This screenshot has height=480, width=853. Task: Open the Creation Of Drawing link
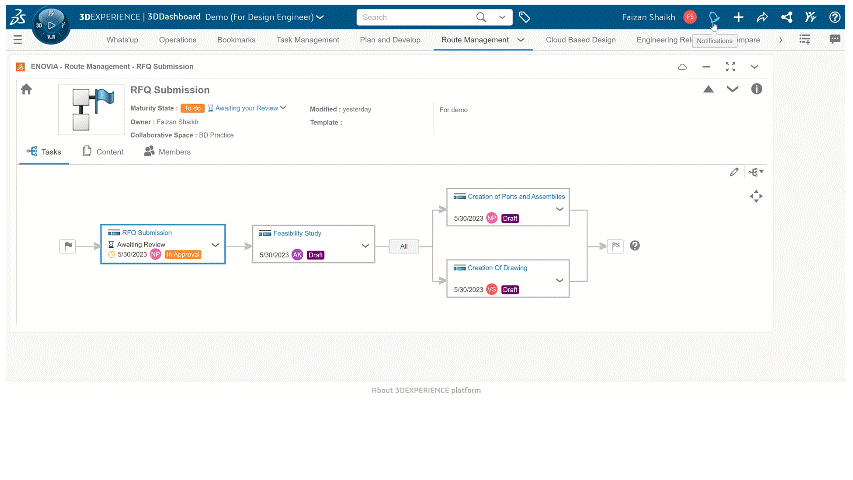coord(497,268)
